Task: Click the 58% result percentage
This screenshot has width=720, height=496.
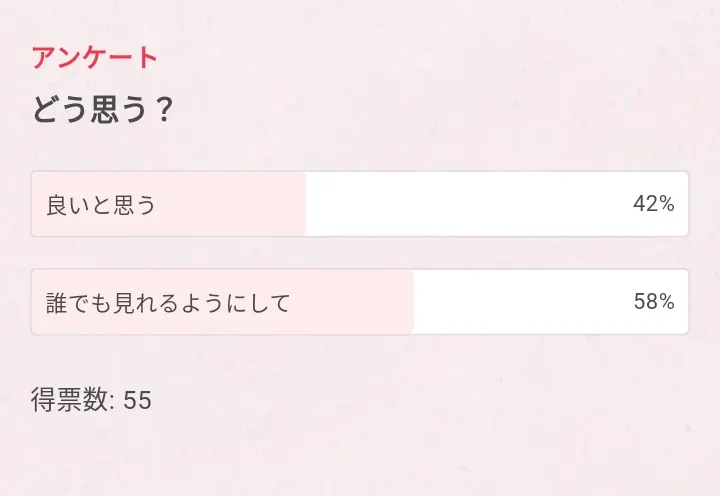Action: tap(653, 302)
